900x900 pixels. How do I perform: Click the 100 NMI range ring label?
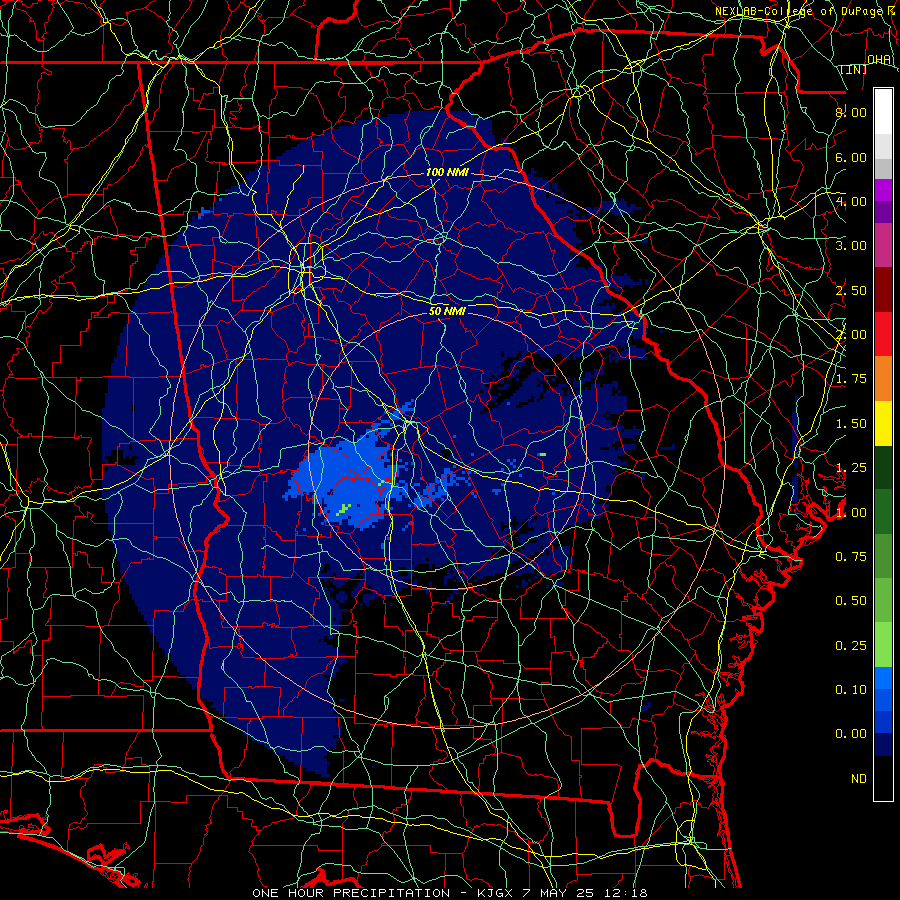pyautogui.click(x=447, y=172)
